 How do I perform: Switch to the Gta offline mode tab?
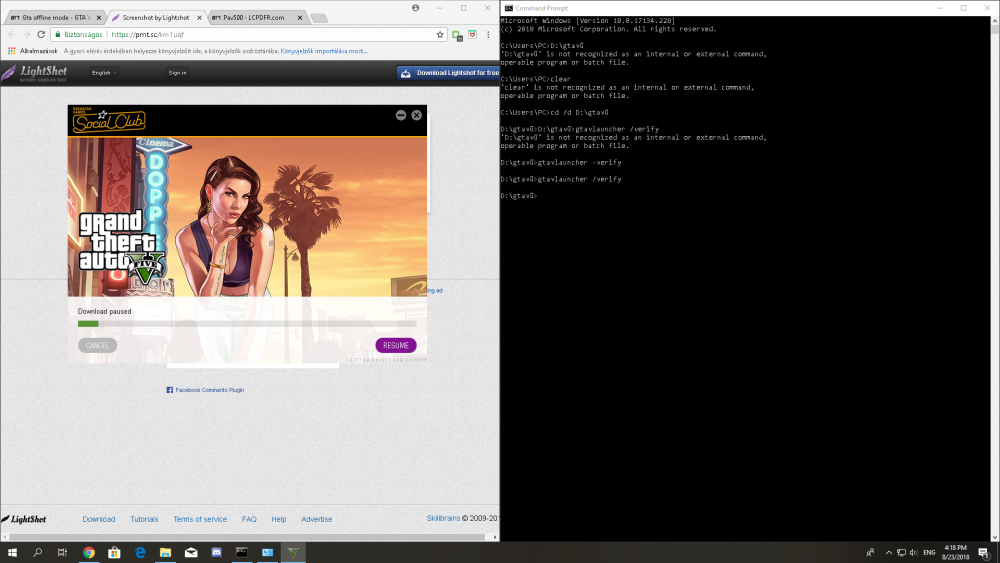(x=55, y=17)
